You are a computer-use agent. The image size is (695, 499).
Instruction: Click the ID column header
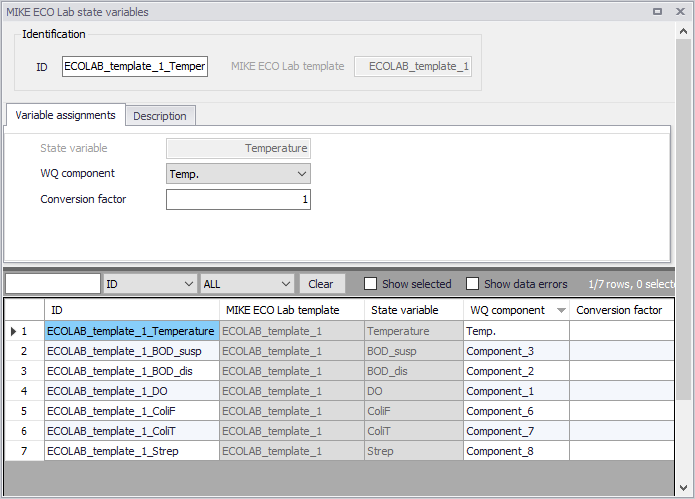click(132, 310)
